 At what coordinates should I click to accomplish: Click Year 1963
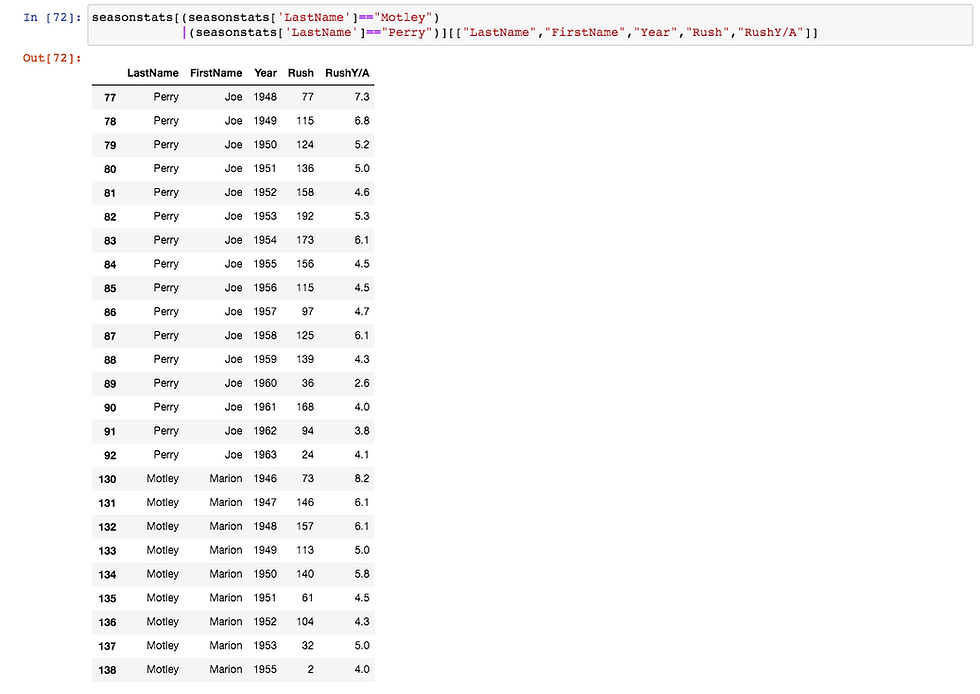[265, 455]
